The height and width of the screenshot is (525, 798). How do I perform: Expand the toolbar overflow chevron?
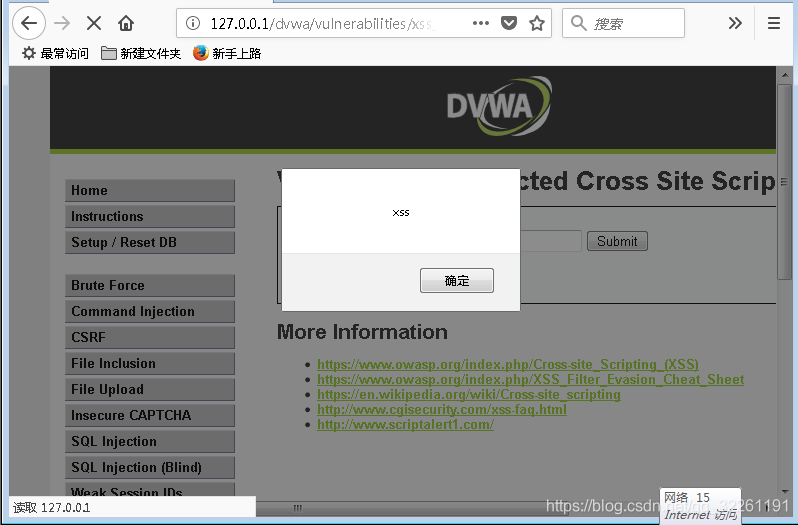735,23
